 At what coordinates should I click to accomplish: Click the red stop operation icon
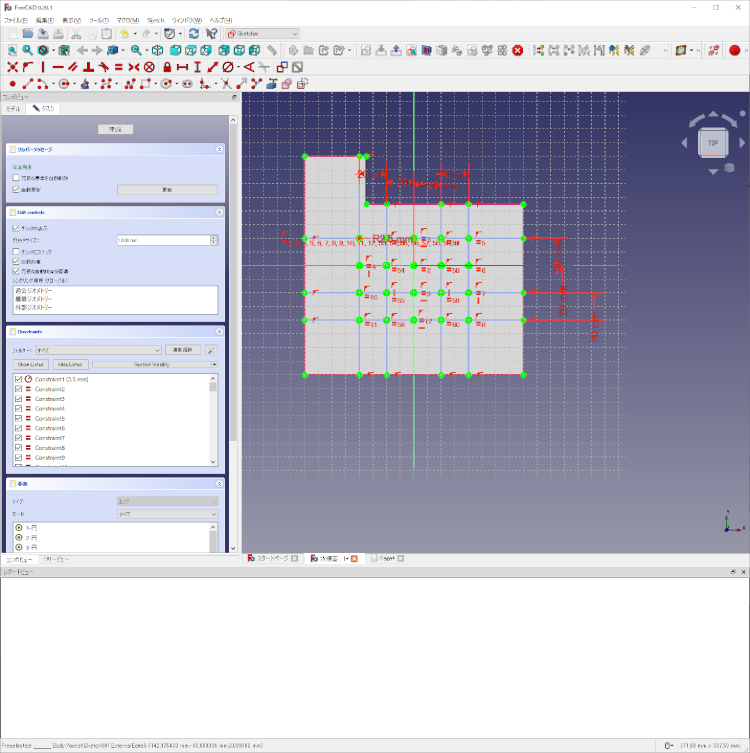[517, 50]
